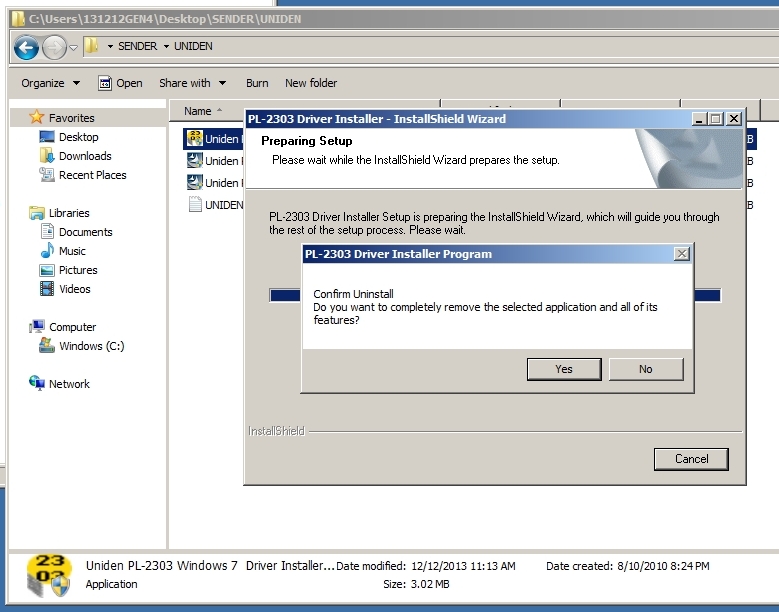Open the Organize dropdown menu
Image resolution: width=779 pixels, height=612 pixels.
tap(49, 83)
